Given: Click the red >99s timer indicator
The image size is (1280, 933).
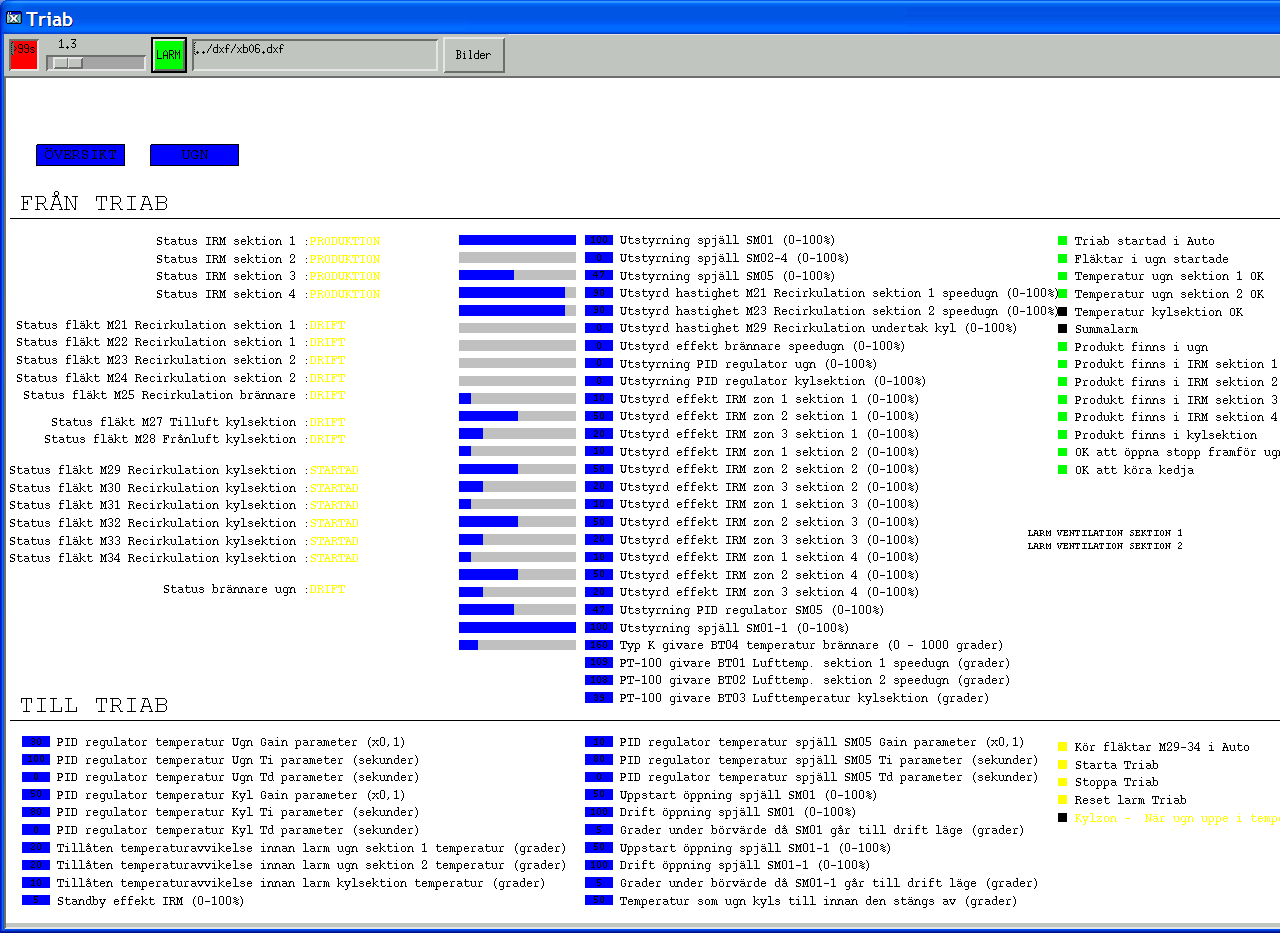Looking at the screenshot, I should pos(23,55).
